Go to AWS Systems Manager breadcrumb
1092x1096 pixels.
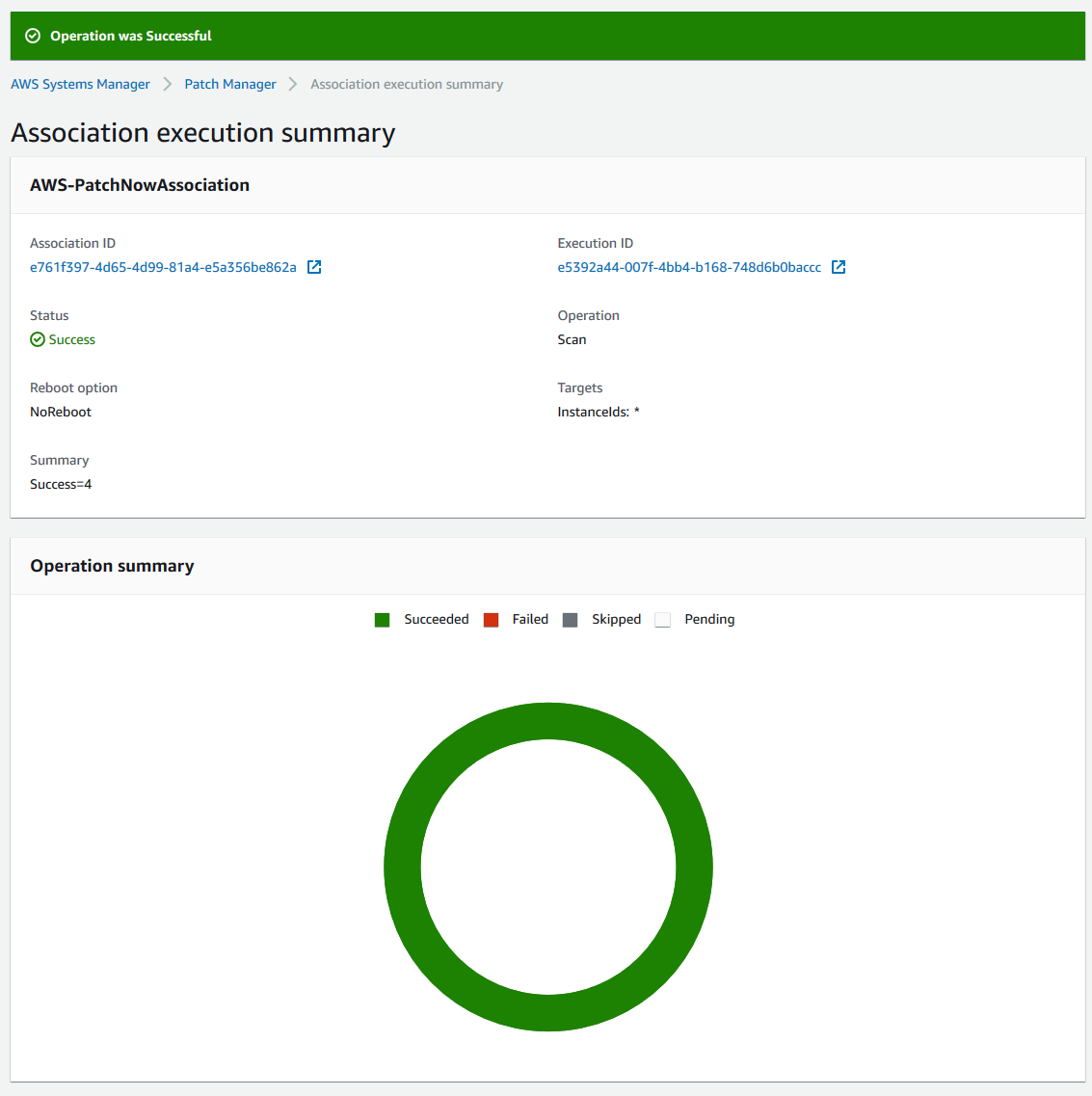(x=80, y=84)
